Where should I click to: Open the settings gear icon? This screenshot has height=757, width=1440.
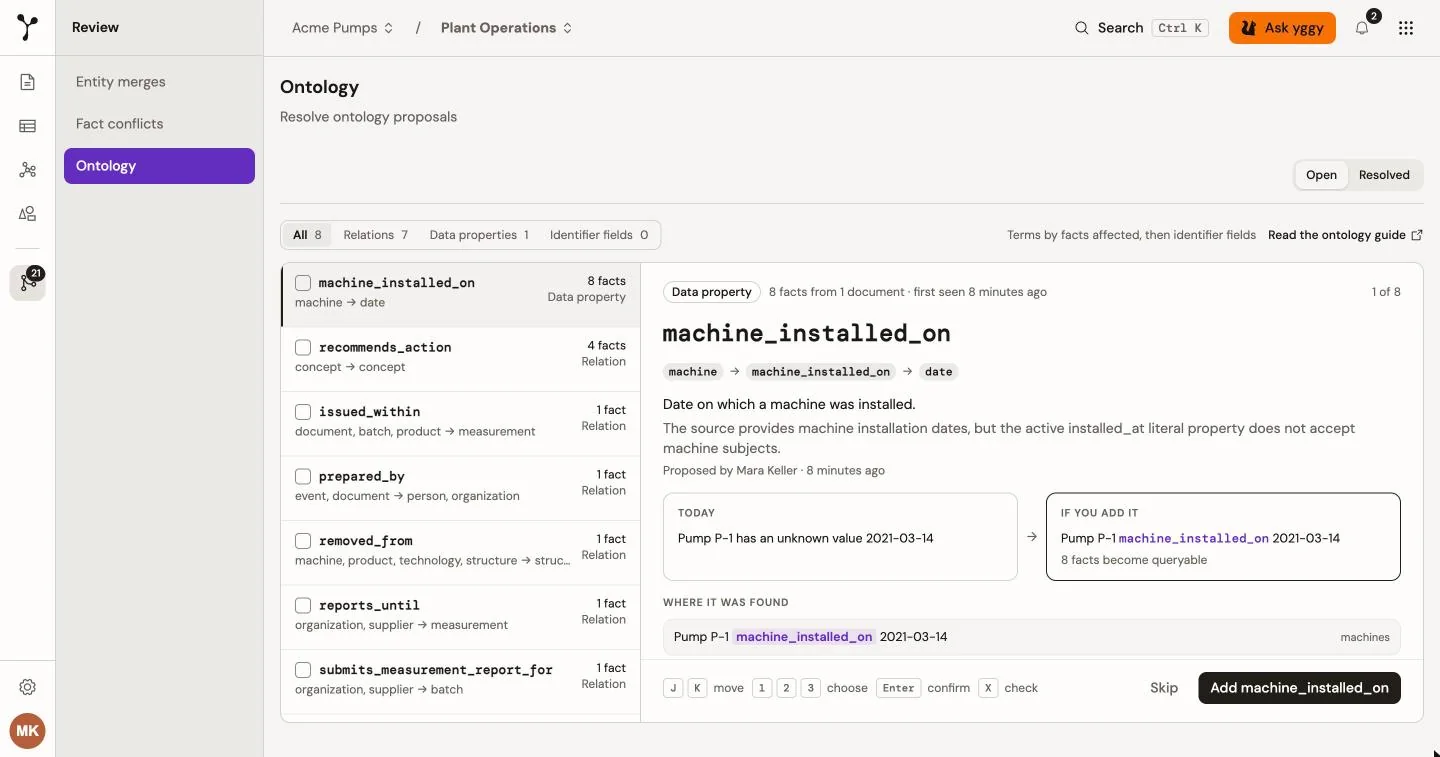point(28,687)
